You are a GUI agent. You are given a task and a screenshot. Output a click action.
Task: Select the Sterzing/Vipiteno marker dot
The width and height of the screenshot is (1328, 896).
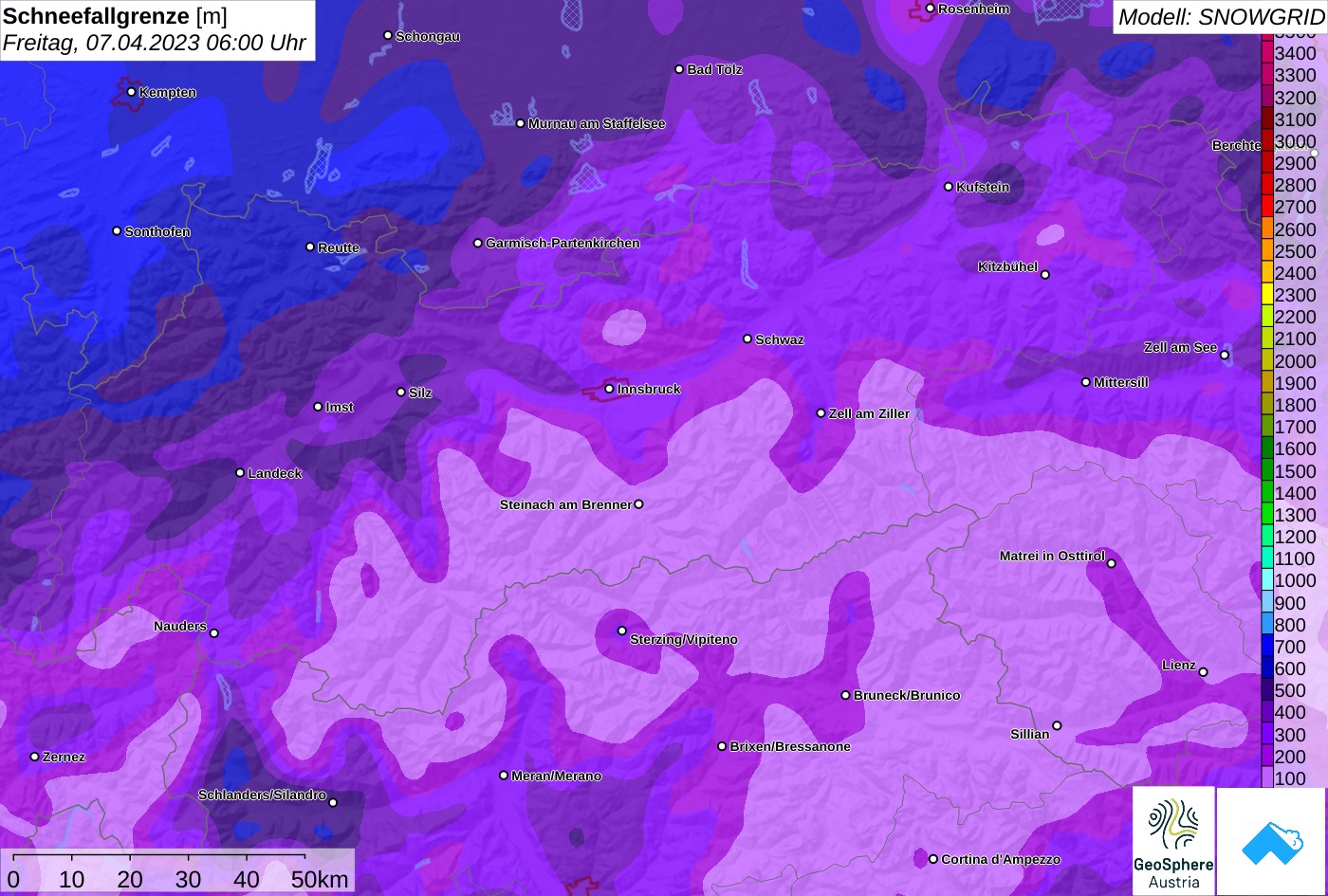coord(622,631)
